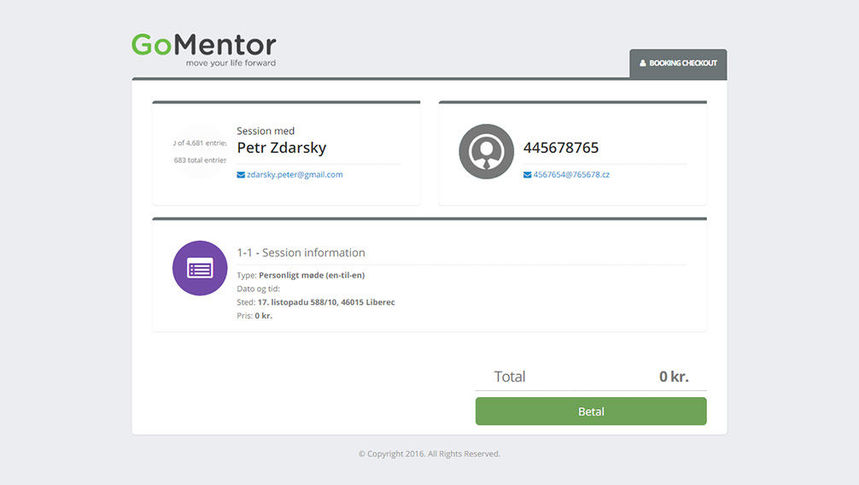Open the Booking Checkout tab
The image size is (859, 485).
pos(678,64)
